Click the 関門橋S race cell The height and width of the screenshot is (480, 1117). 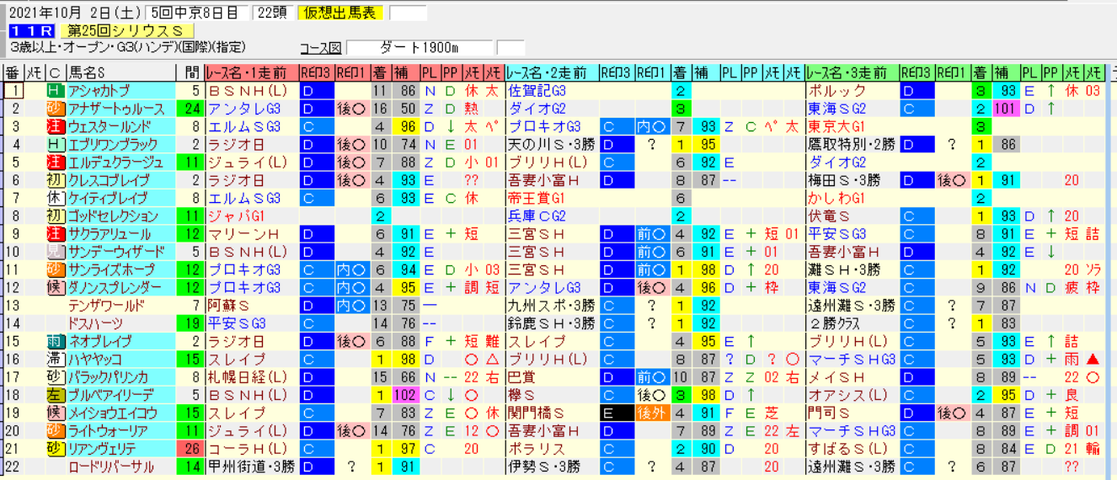552,412
